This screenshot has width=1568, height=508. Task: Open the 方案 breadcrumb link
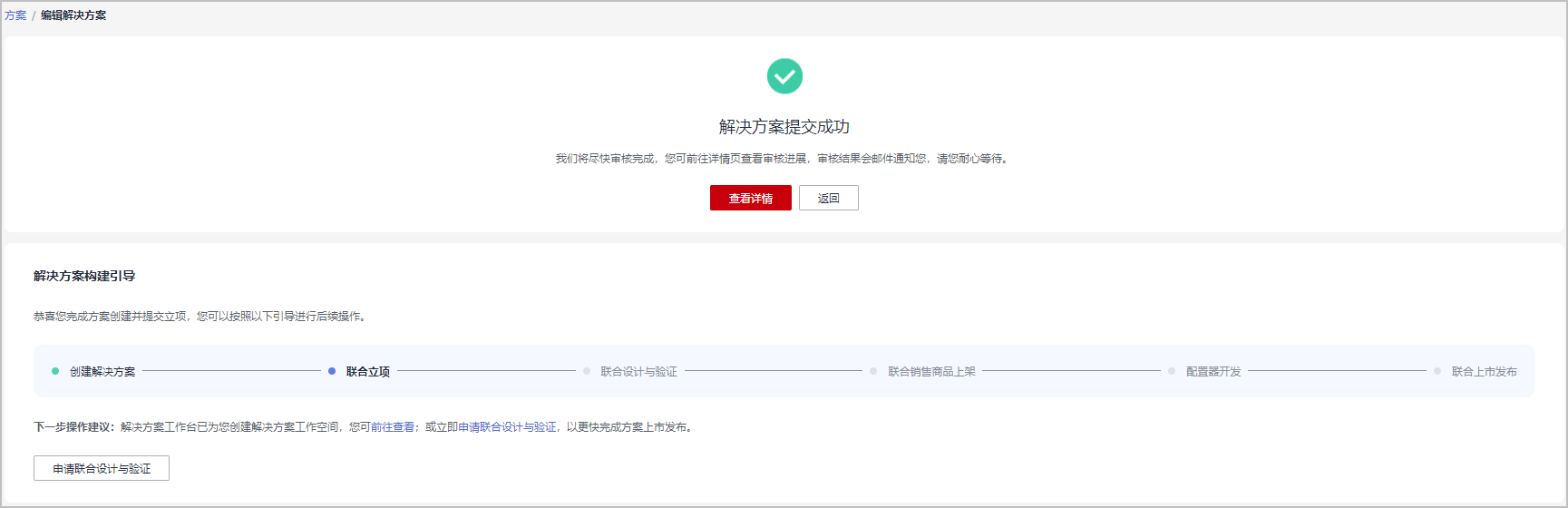(15, 15)
